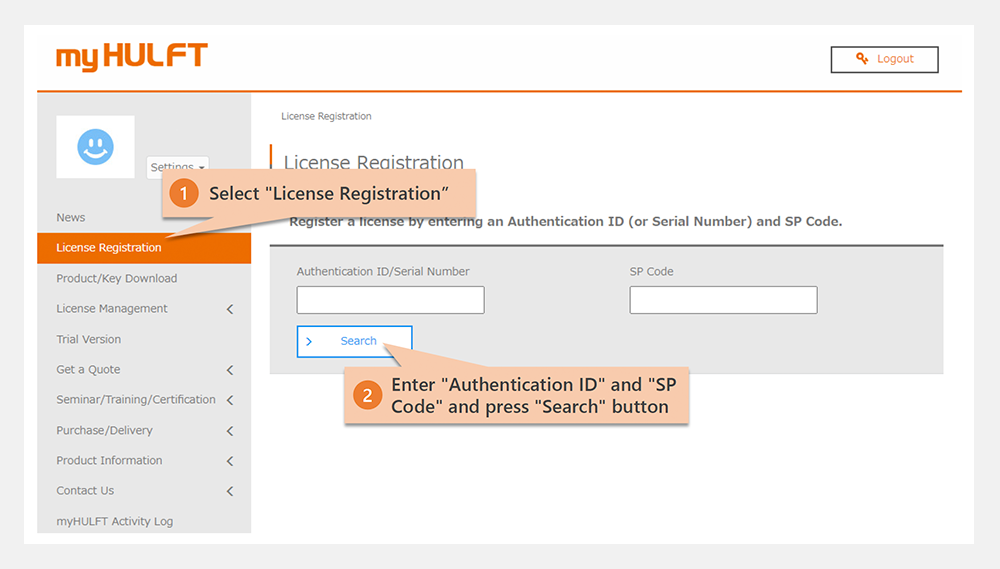Viewport: 1000px width, 569px height.
Task: Click the Logout button
Action: [885, 59]
